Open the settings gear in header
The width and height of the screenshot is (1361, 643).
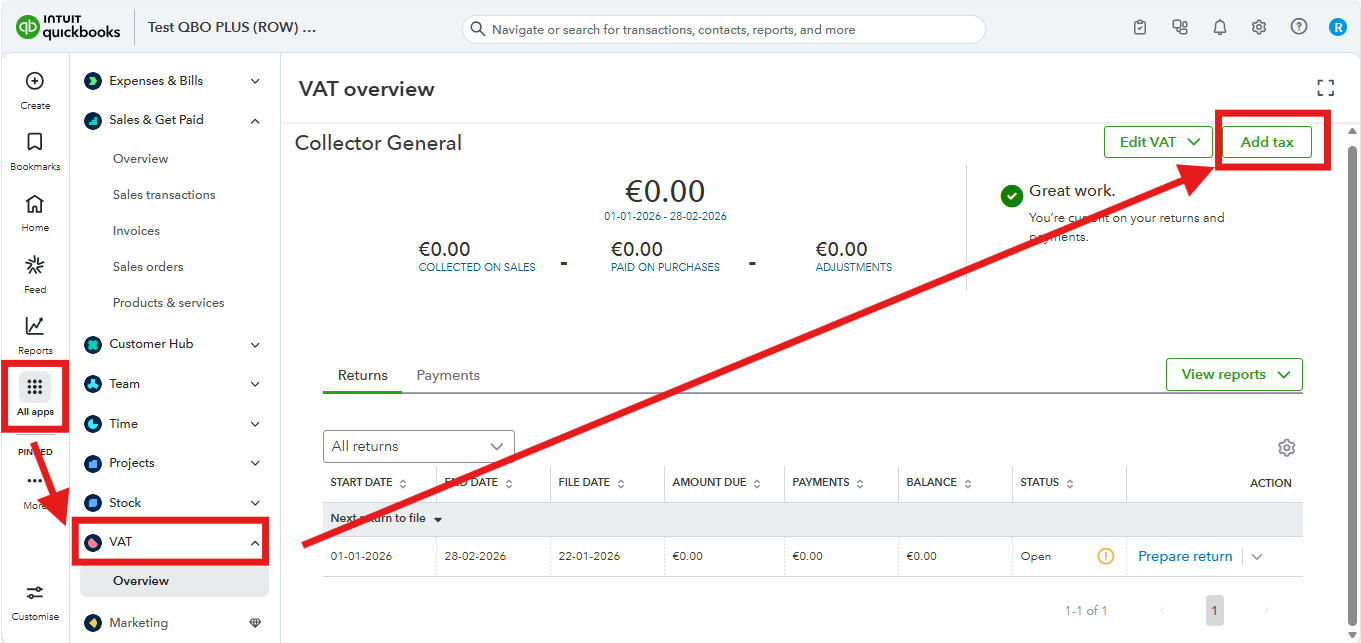coord(1259,28)
